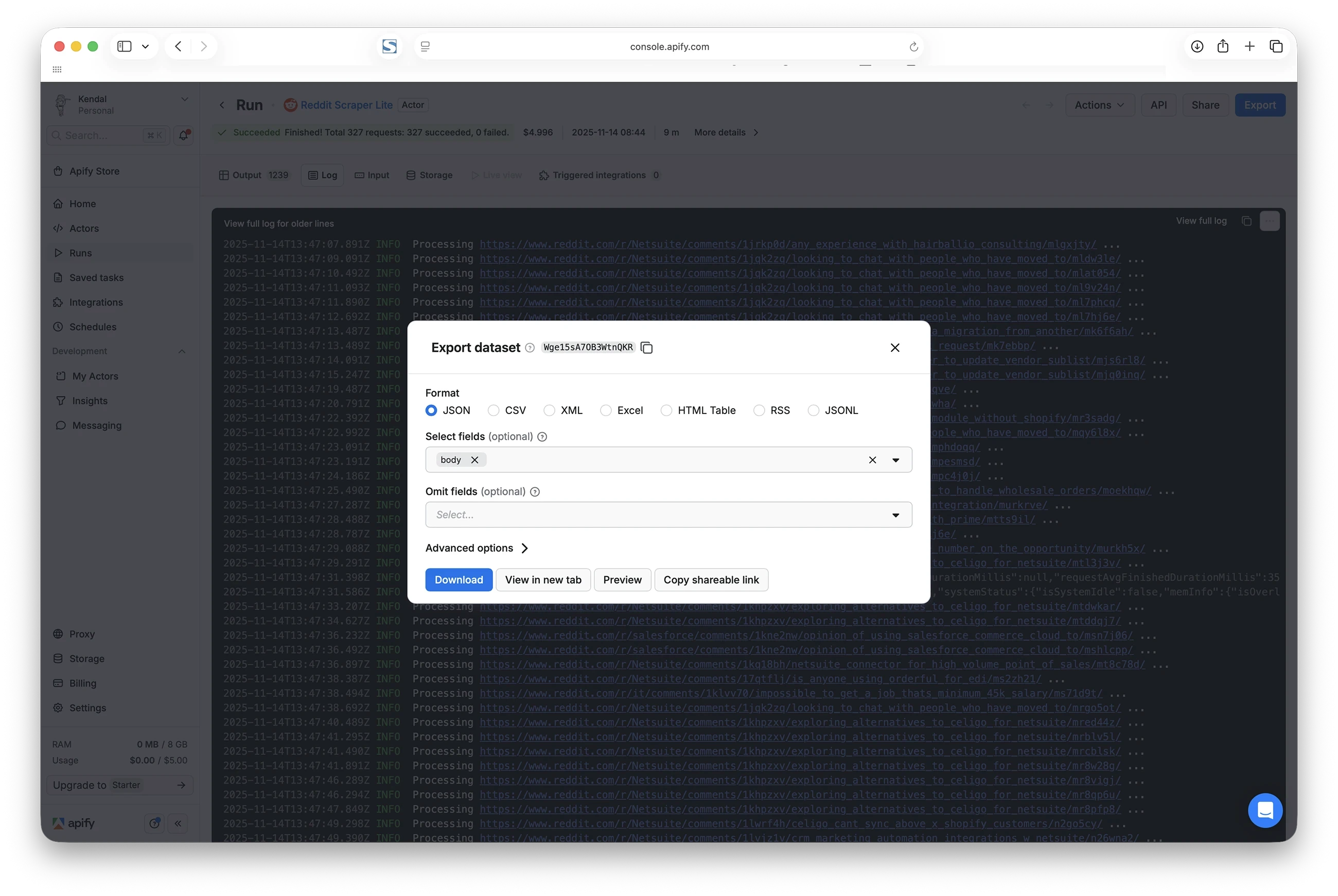Viewport: 1338px width, 896px height.
Task: Clear all selected fields
Action: pyautogui.click(x=872, y=460)
